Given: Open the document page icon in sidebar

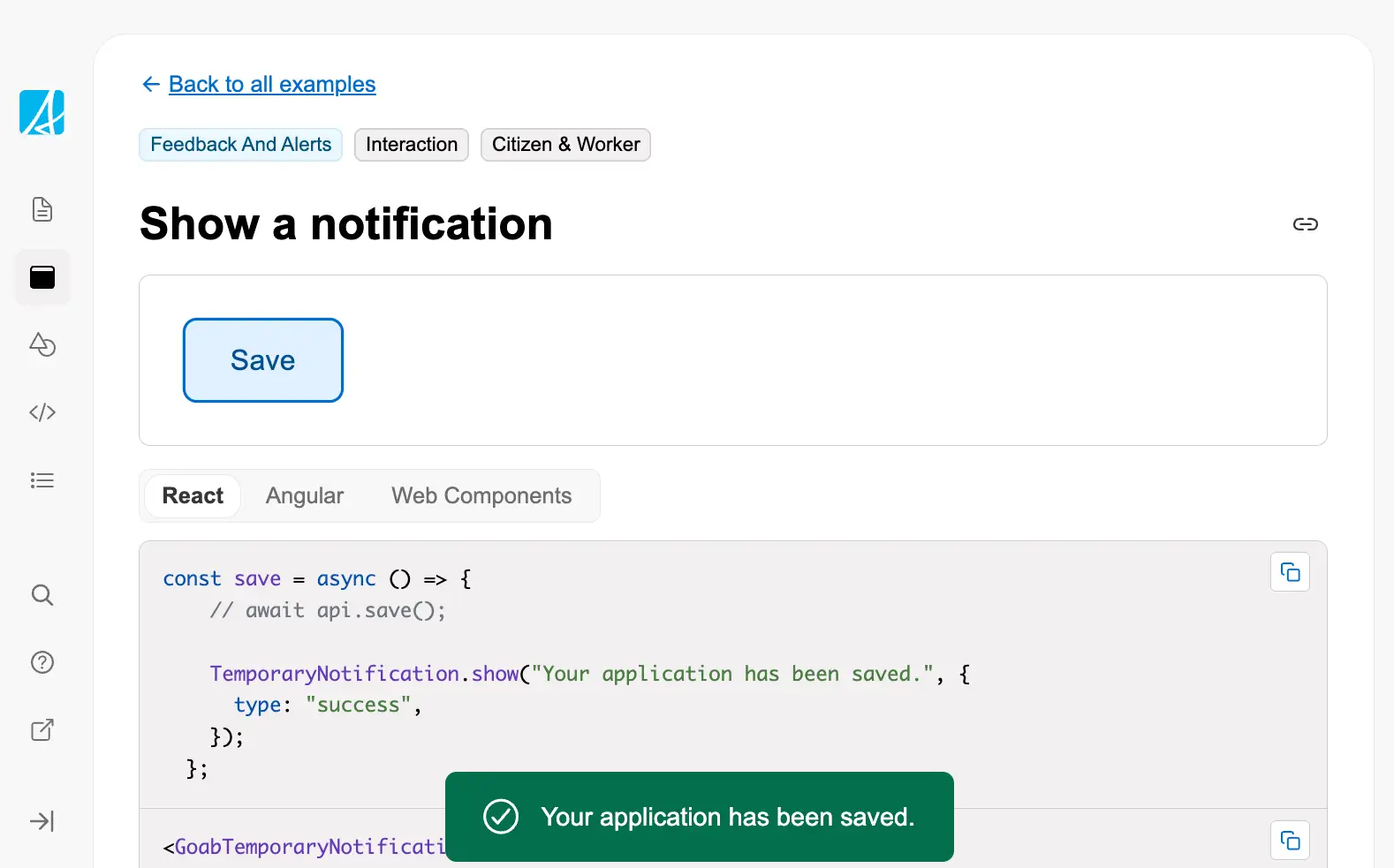Looking at the screenshot, I should click(42, 209).
